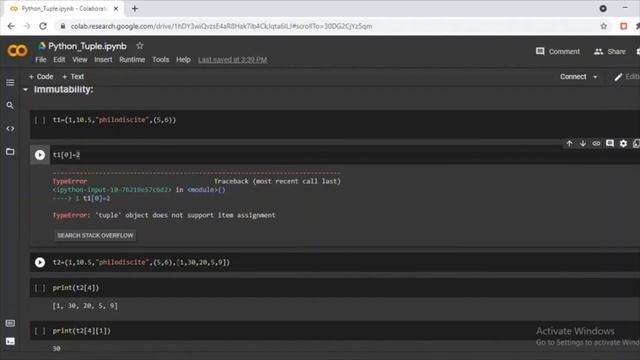The width and height of the screenshot is (640, 360).
Task: Open the find and replace search icon
Action: [x=10, y=106]
